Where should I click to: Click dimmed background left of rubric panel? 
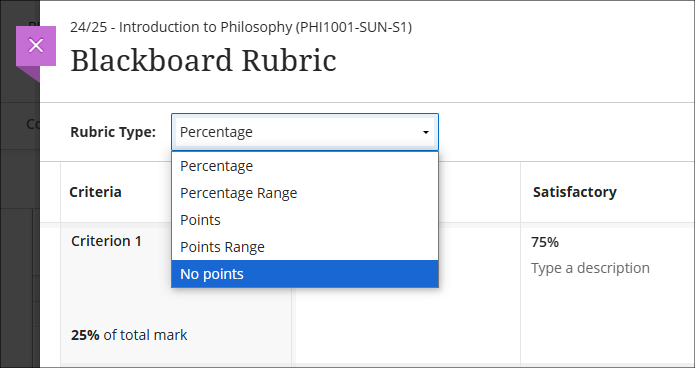tap(18, 222)
